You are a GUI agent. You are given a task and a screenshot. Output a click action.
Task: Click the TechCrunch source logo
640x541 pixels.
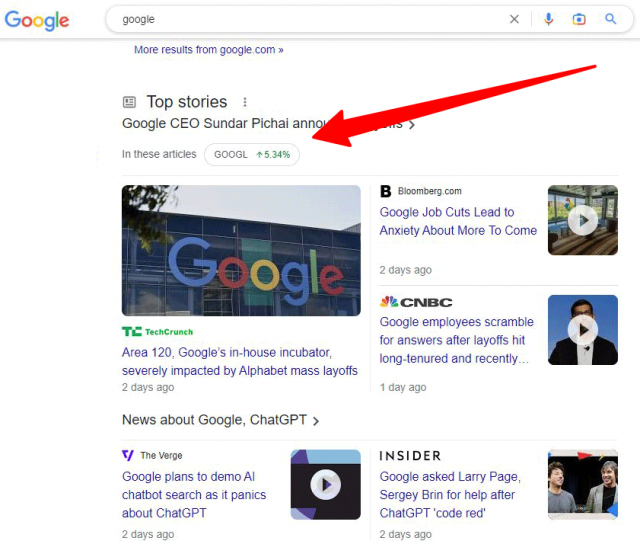point(158,332)
